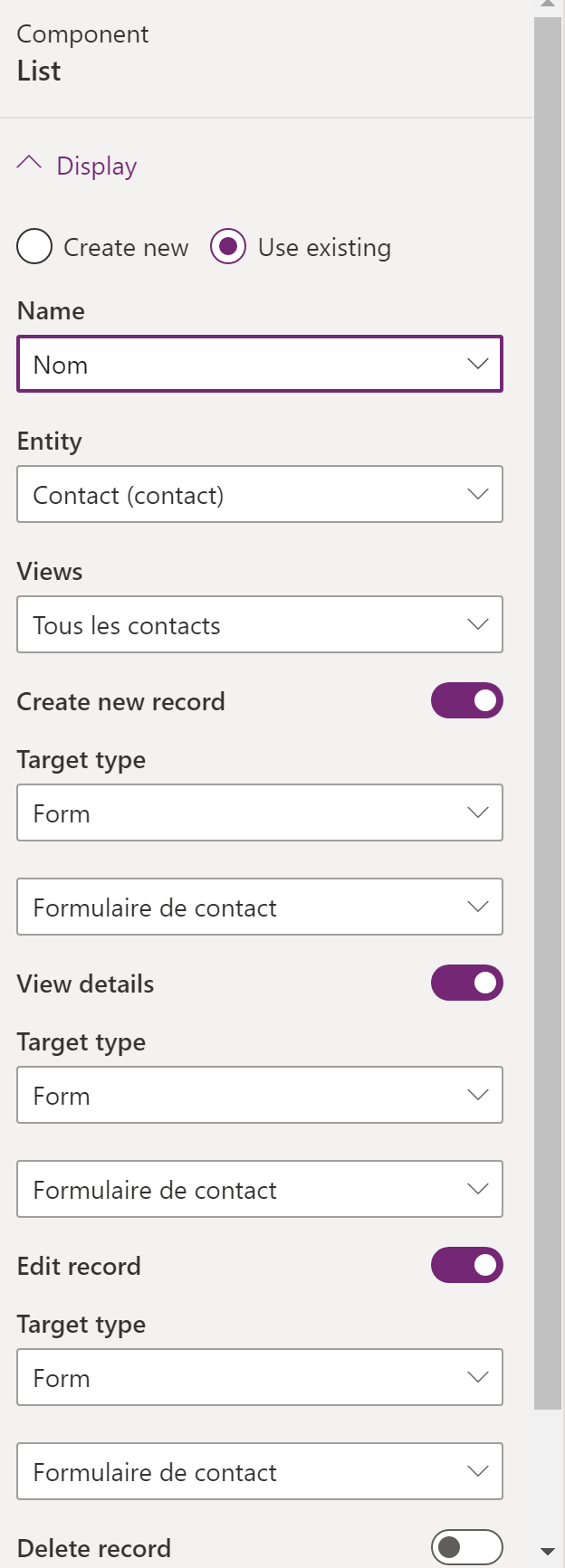565x1568 pixels.
Task: Open the Views dropdown Tous les contacts
Action: (x=260, y=625)
